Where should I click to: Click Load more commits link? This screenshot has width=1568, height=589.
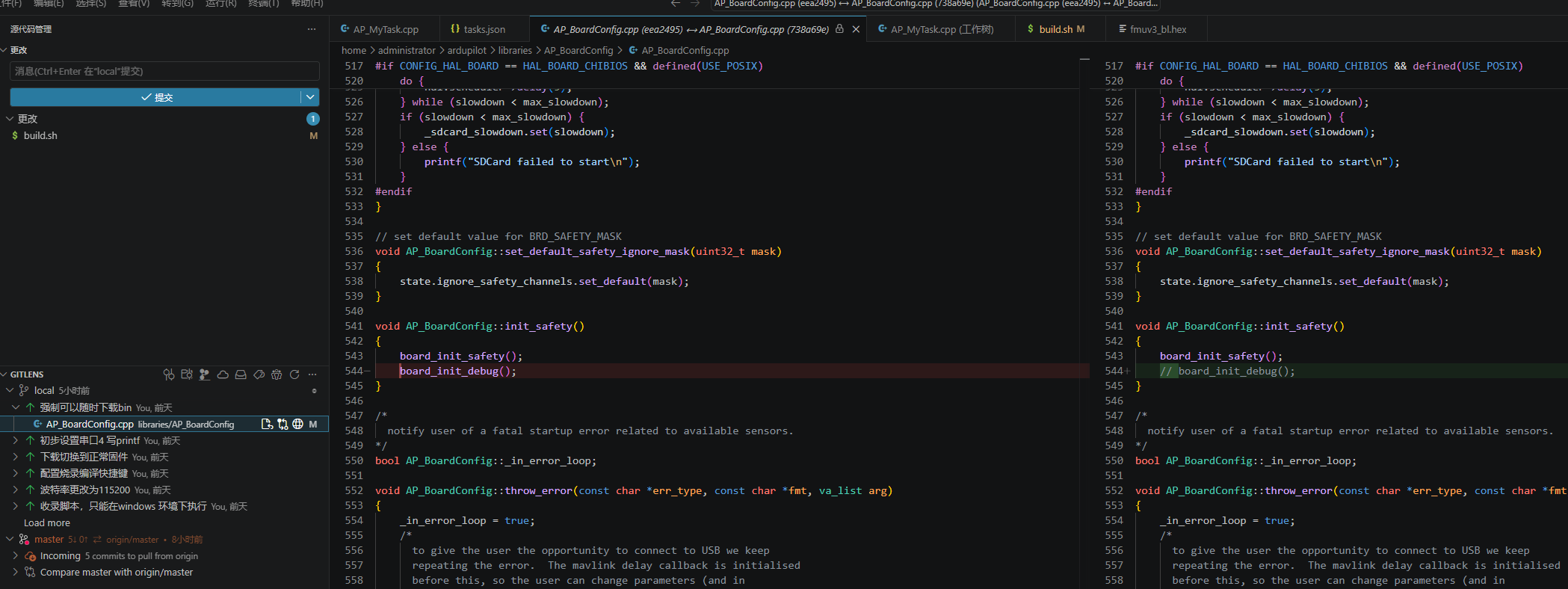47,523
